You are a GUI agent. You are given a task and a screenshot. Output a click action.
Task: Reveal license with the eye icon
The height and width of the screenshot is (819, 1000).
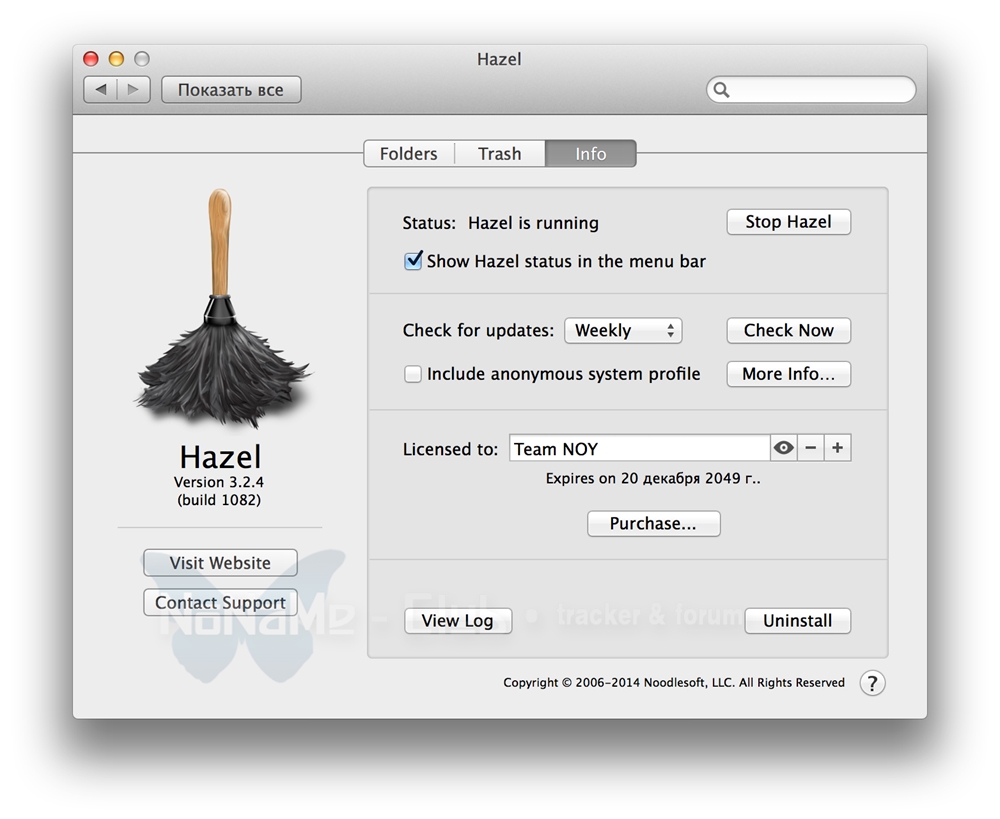(x=783, y=448)
